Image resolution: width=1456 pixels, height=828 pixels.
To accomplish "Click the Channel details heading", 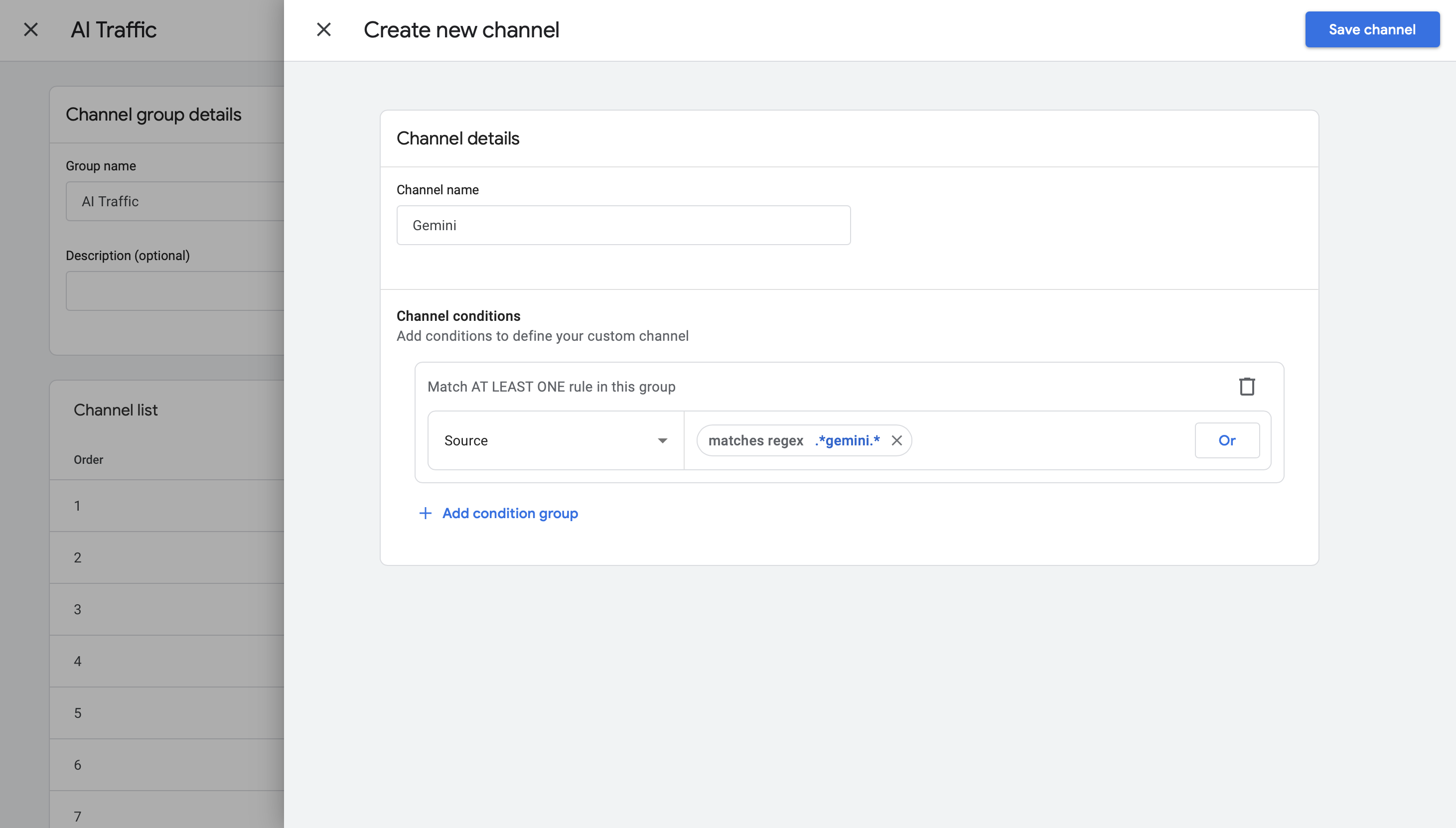I will tap(458, 138).
